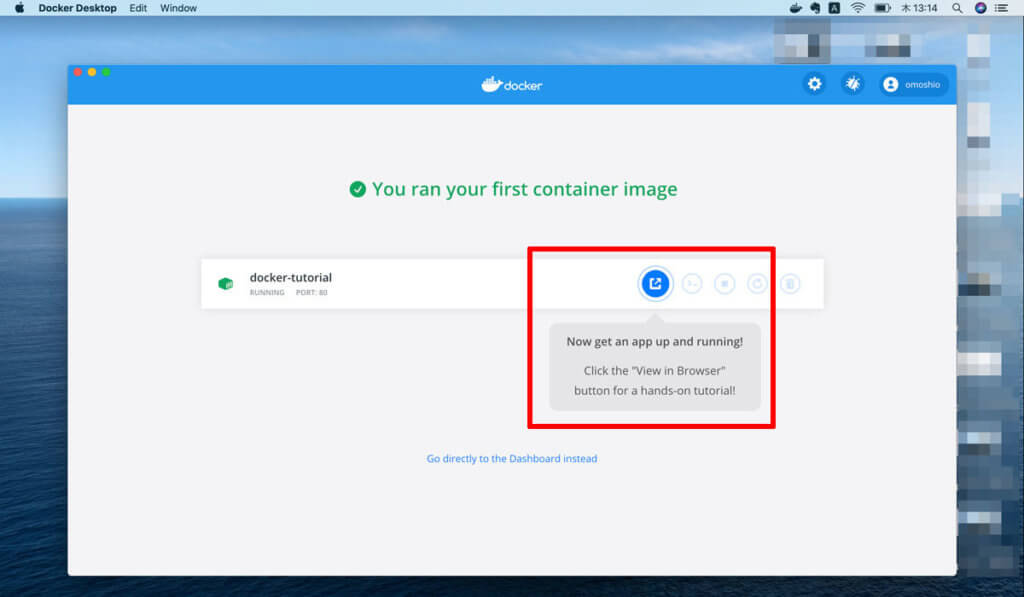1024x597 pixels.
Task: Open macOS Notification Center icon
Action: tap(1005, 8)
